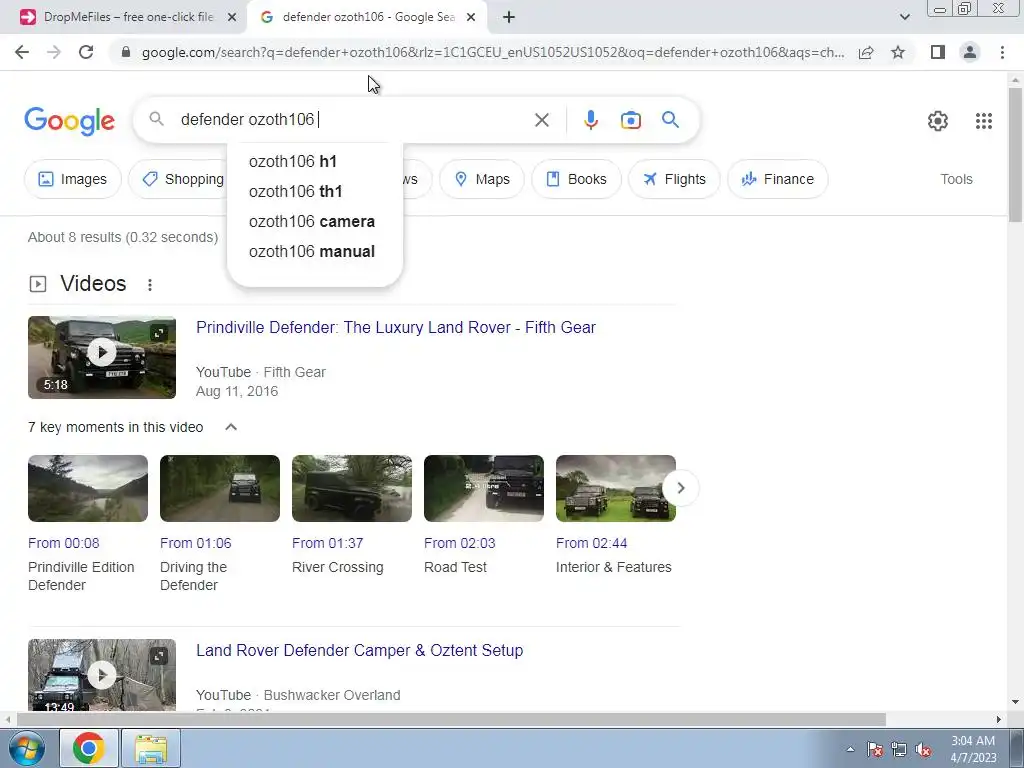Filter results by Finance
This screenshot has height=768, width=1024.
[778, 179]
